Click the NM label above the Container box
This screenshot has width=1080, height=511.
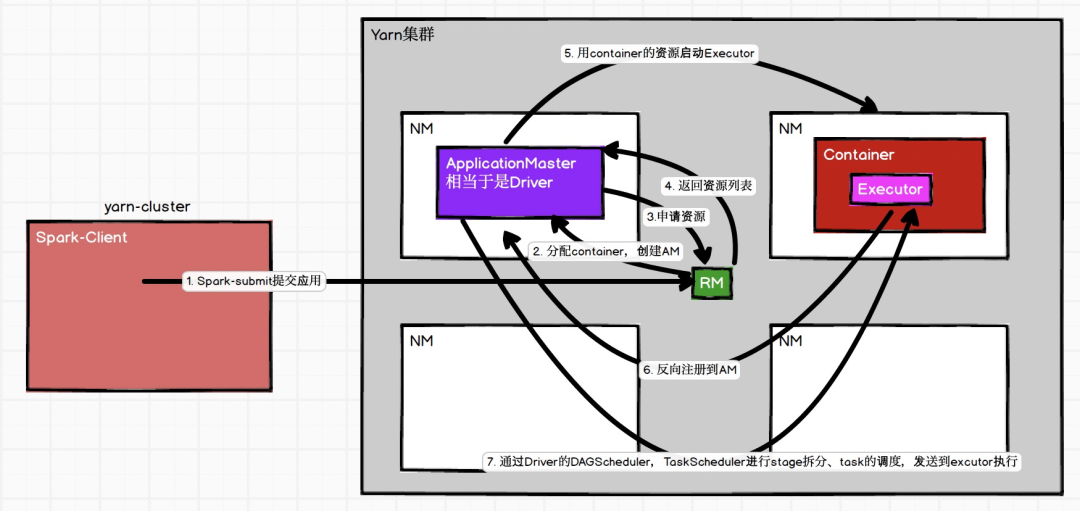pyautogui.click(x=790, y=128)
